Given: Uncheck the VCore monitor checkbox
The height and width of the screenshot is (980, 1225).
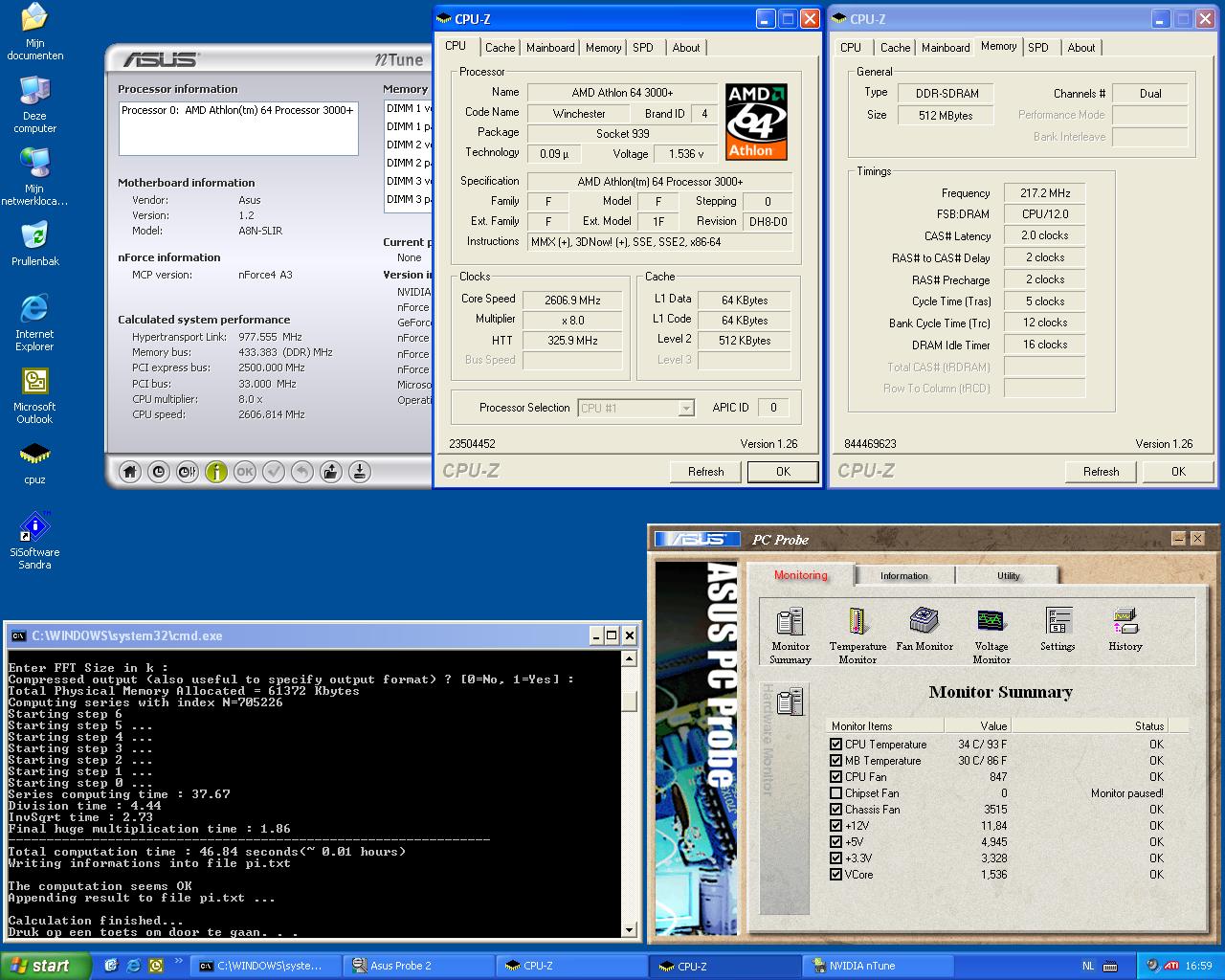Looking at the screenshot, I should [836, 875].
